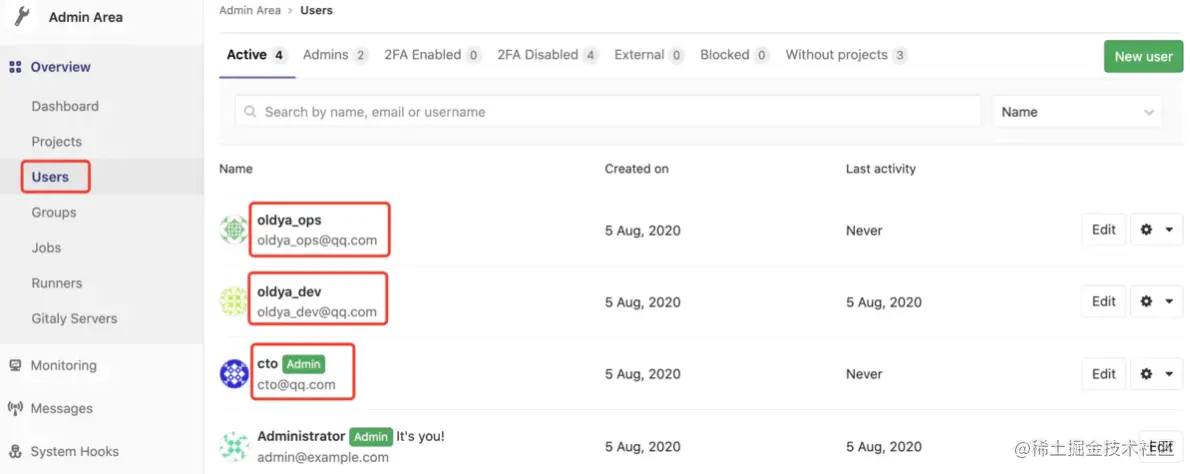Open the gear dropdown for oldya_ops
Screen dimensions: 1190x474
pyautogui.click(x=1156, y=230)
